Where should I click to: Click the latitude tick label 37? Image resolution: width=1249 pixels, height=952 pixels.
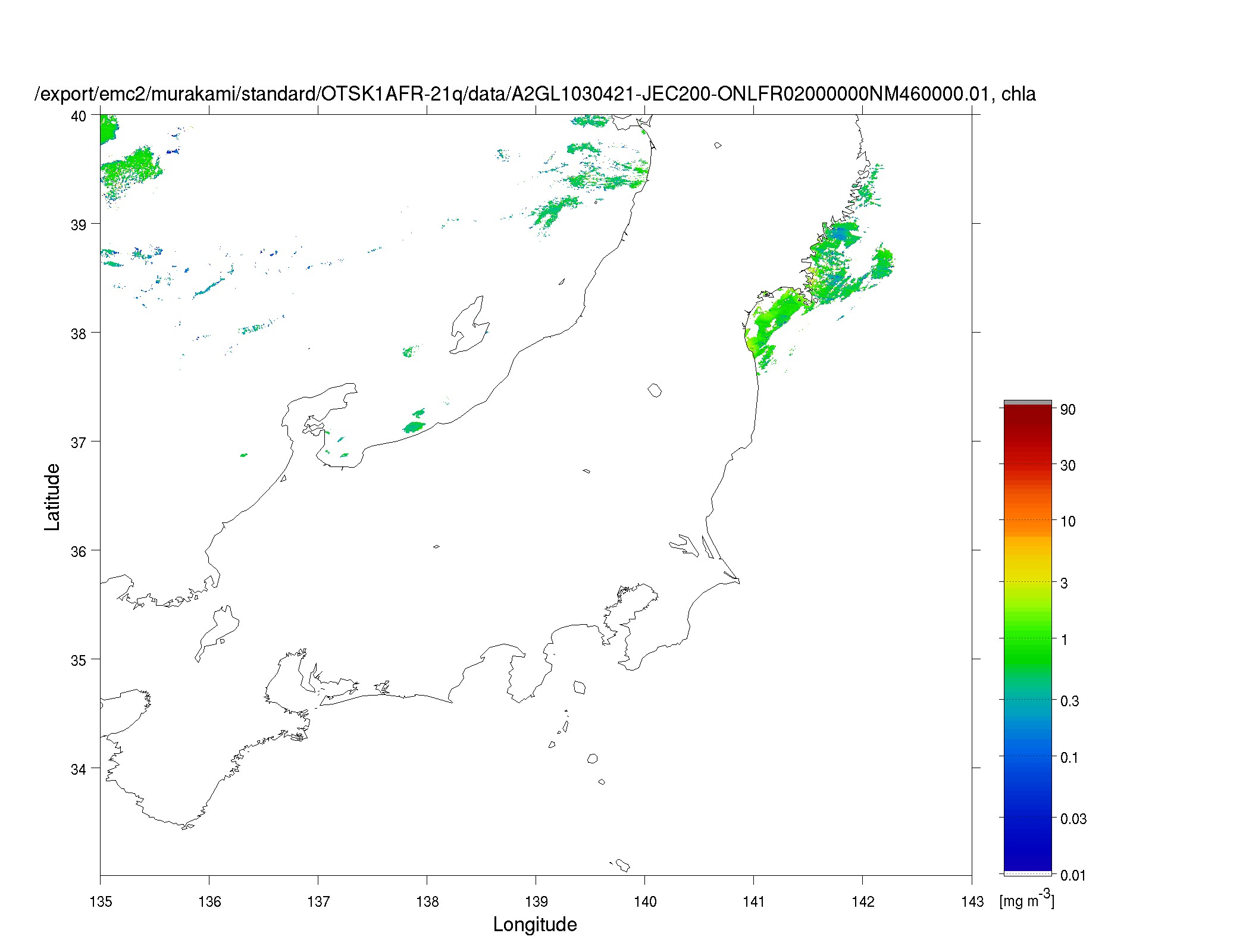coord(79,443)
